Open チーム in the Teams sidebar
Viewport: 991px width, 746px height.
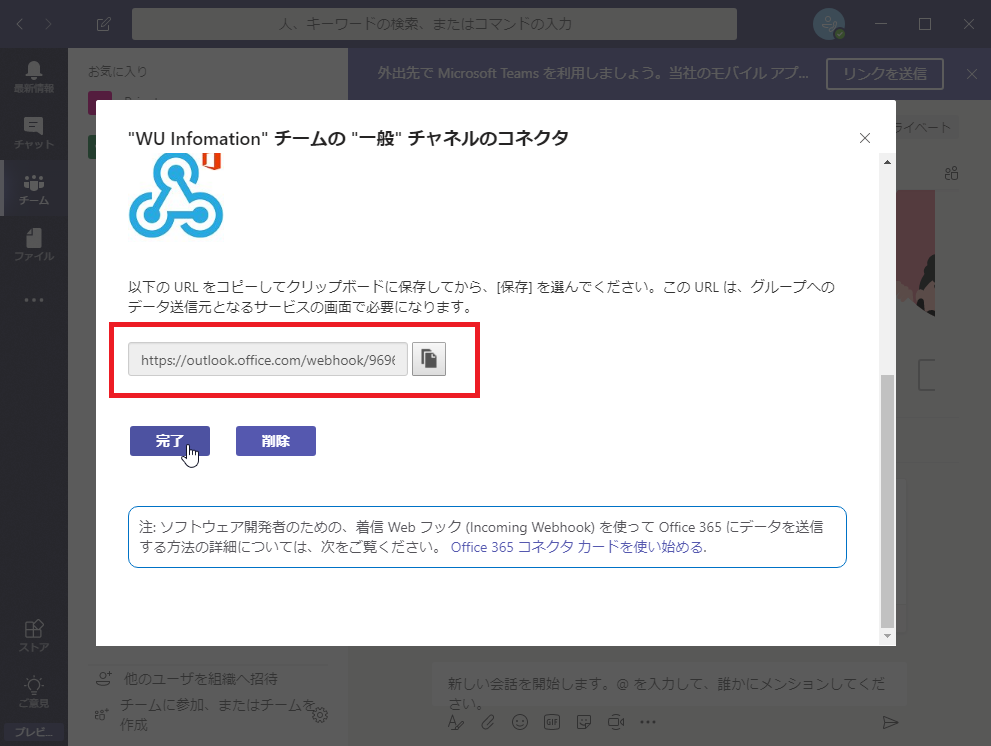(x=34, y=188)
